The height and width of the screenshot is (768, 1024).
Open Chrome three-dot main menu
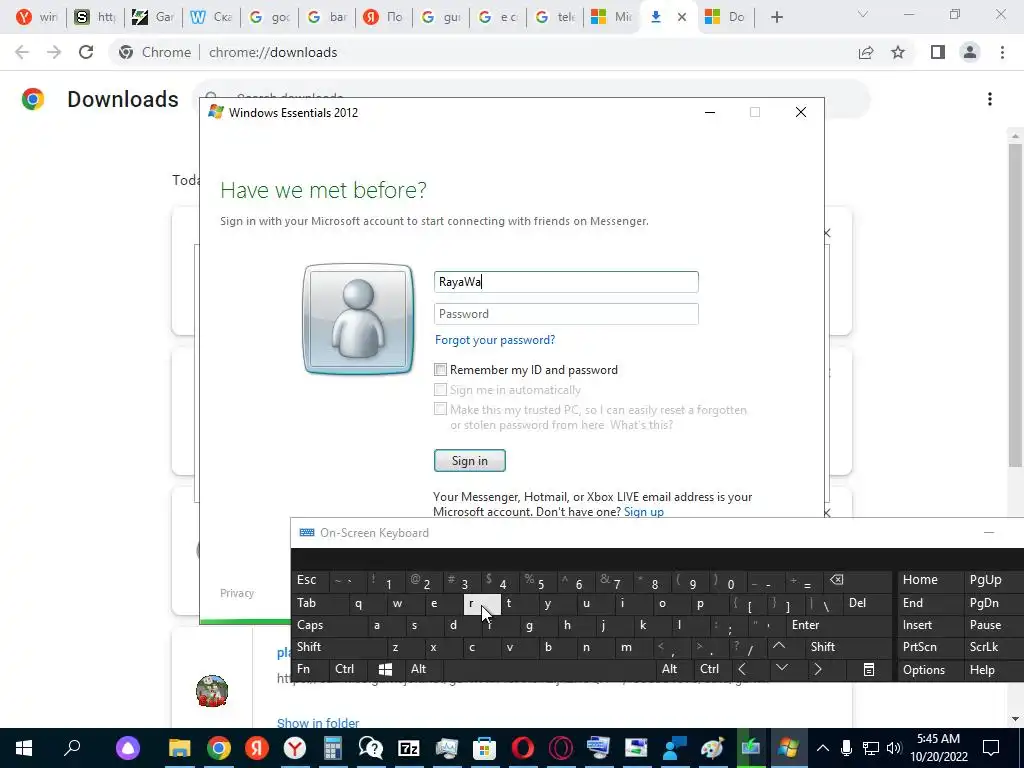[x=1002, y=52]
